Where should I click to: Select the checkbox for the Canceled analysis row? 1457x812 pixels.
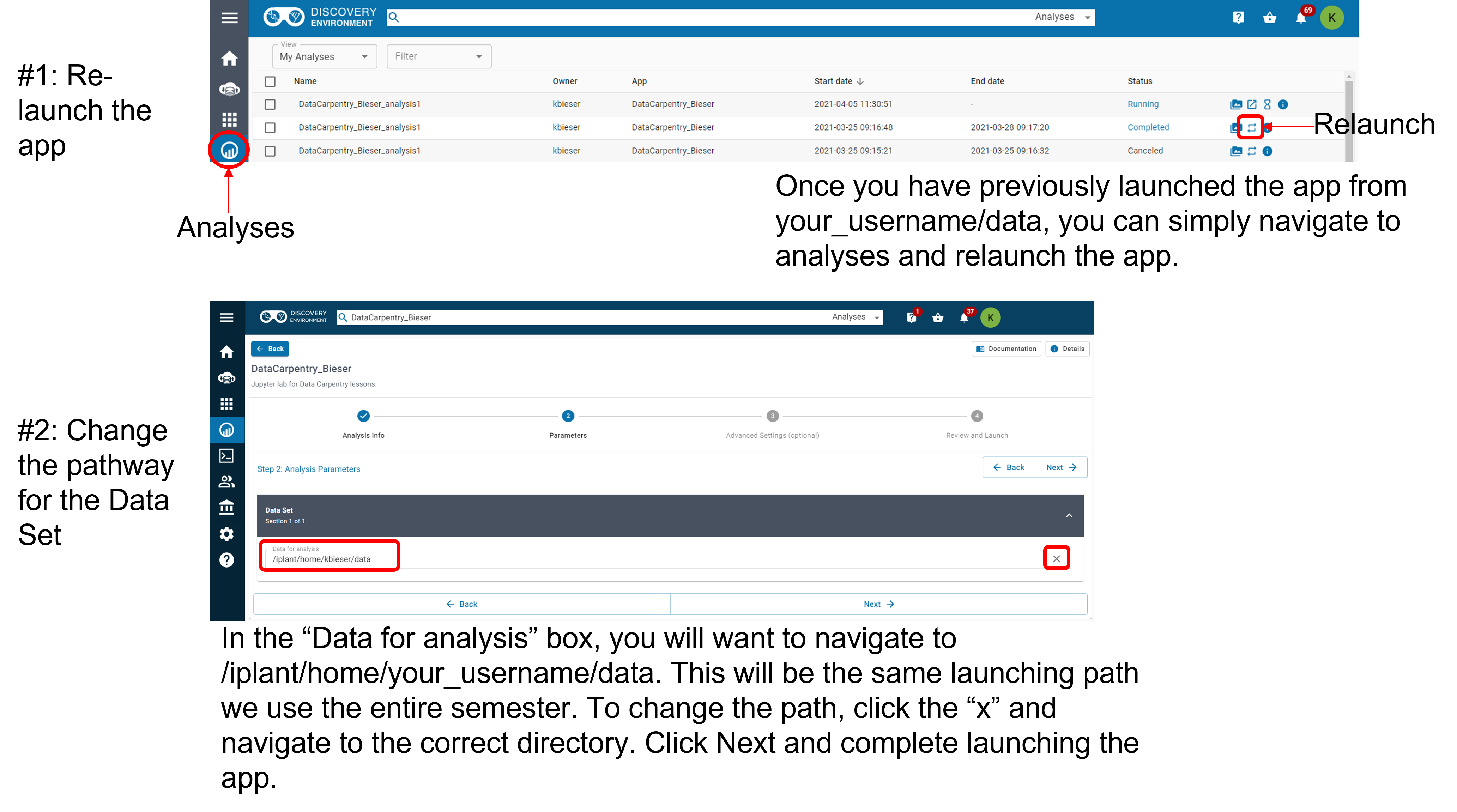pyautogui.click(x=270, y=151)
